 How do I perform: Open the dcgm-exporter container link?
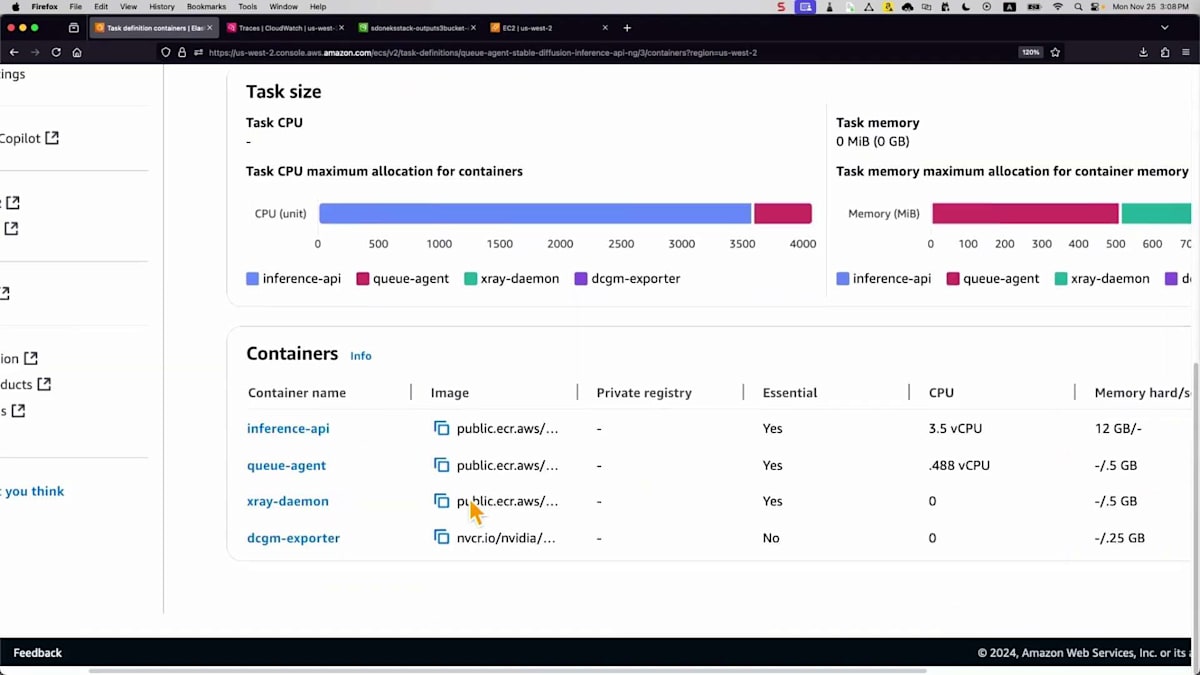[x=293, y=538]
